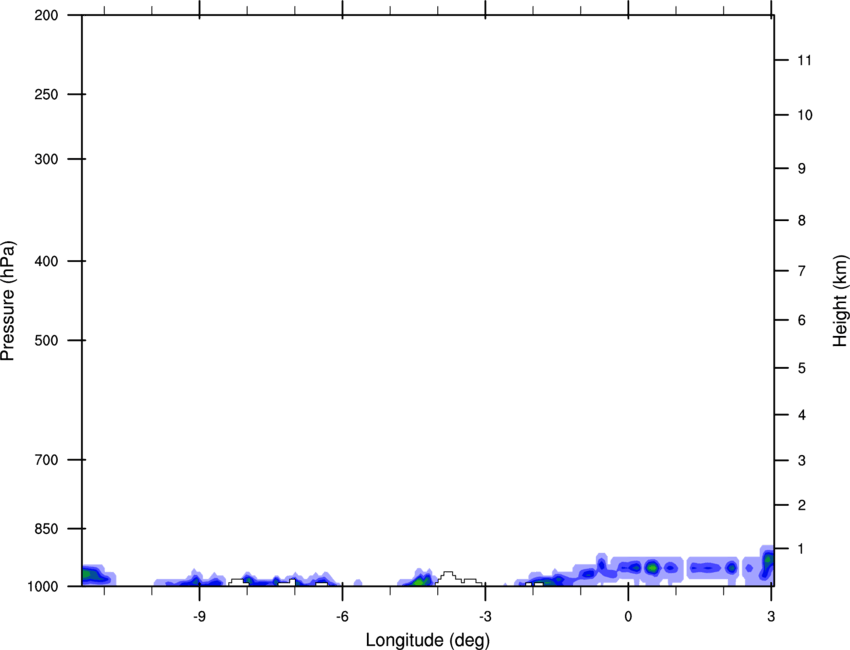Click the white terrain outline near -4 longitude
The image size is (850, 650).
458,578
